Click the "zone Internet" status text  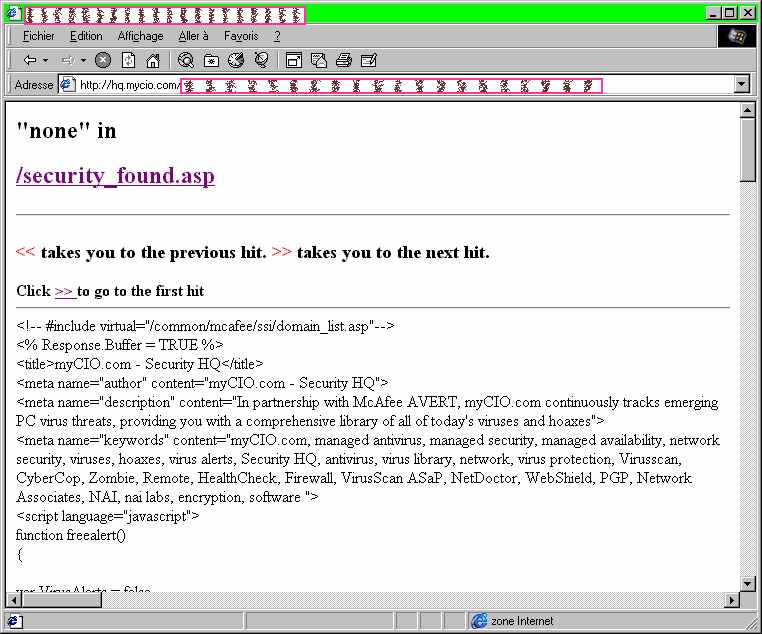(x=522, y=621)
